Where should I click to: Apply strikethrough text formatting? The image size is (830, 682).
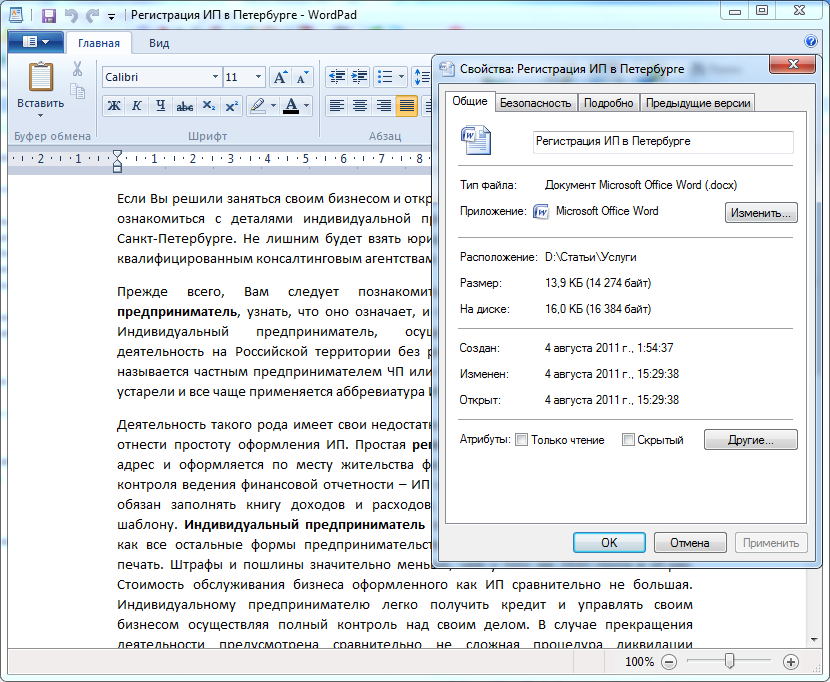point(184,106)
